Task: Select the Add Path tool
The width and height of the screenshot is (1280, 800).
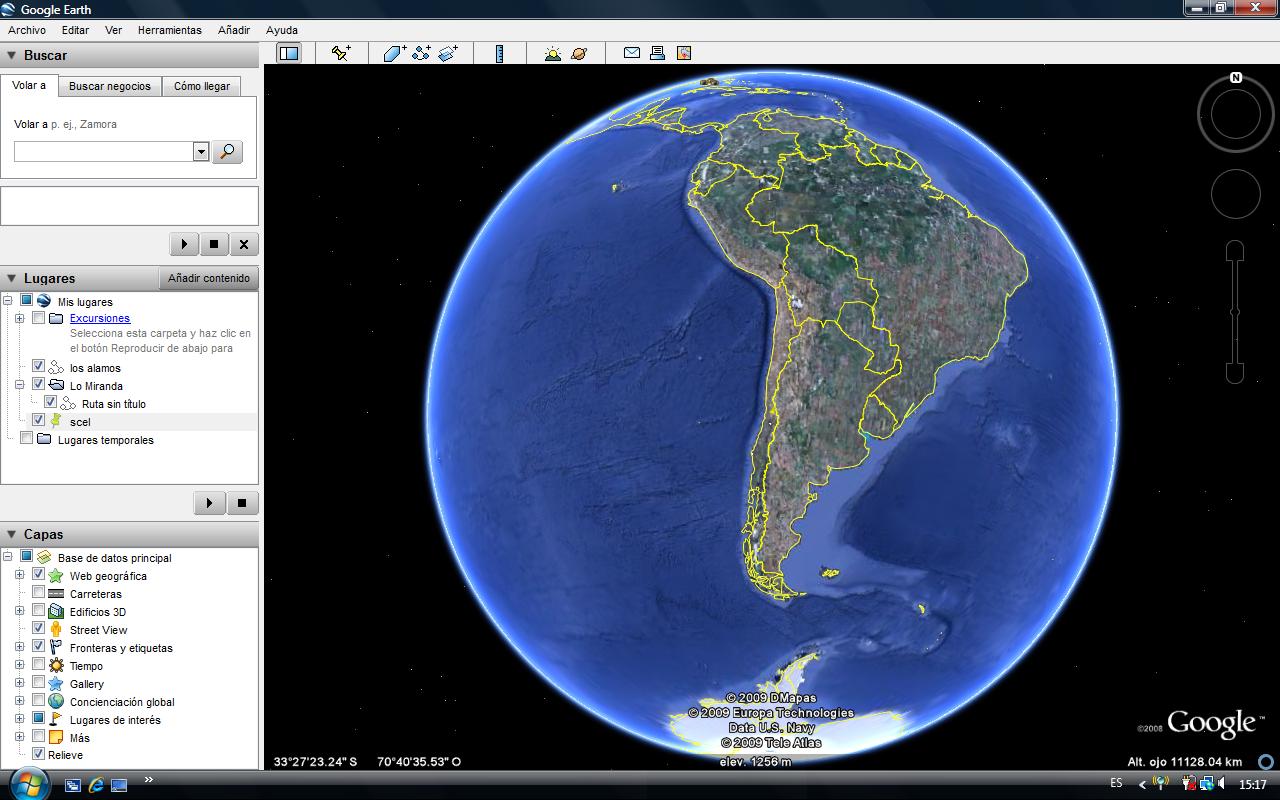Action: click(421, 53)
